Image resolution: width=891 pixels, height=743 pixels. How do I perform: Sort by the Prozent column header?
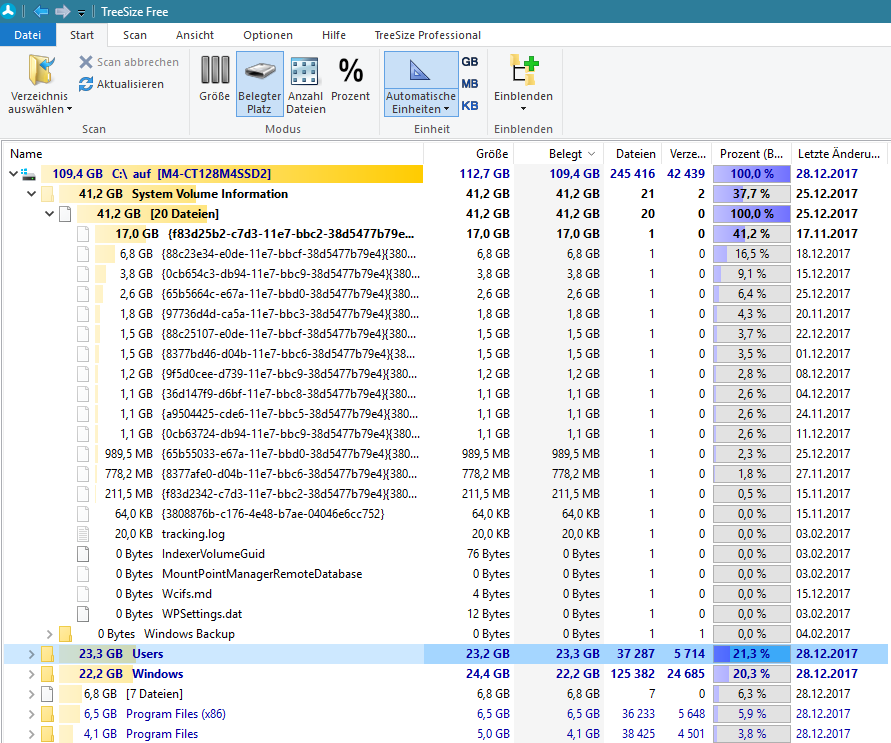pos(751,154)
